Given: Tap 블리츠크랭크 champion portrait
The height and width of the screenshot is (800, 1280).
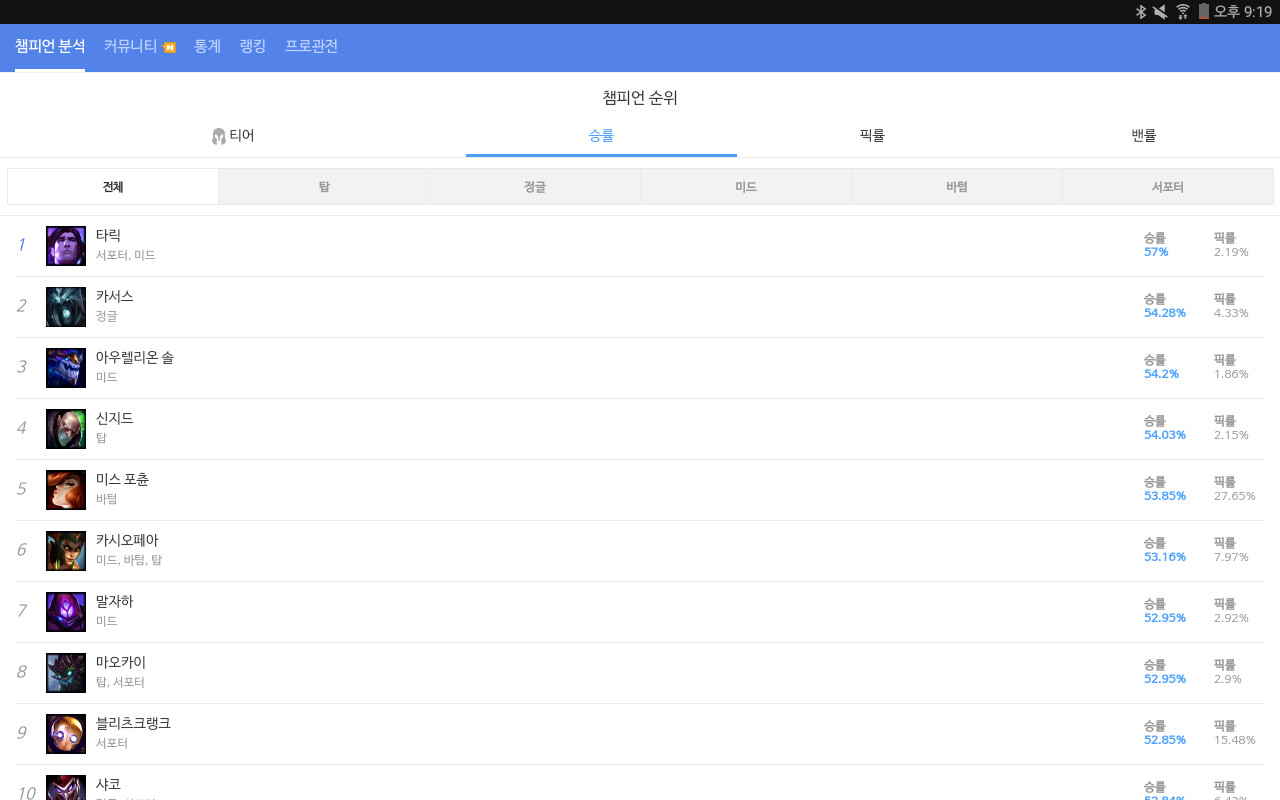Looking at the screenshot, I should 66,734.
